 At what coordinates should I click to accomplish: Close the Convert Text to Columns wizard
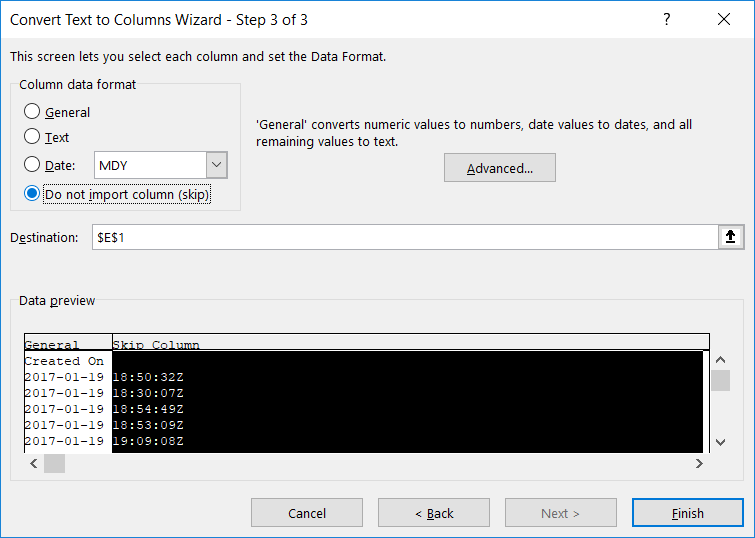(x=724, y=19)
